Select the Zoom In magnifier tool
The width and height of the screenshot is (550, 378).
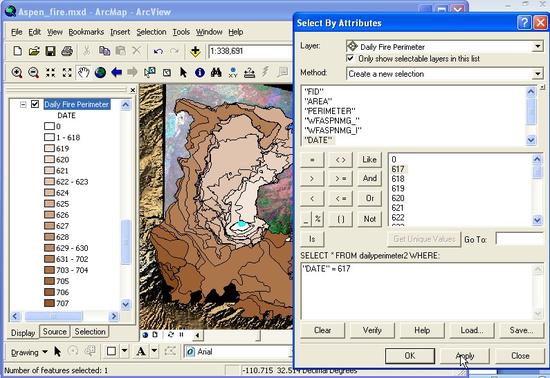[x=16, y=73]
